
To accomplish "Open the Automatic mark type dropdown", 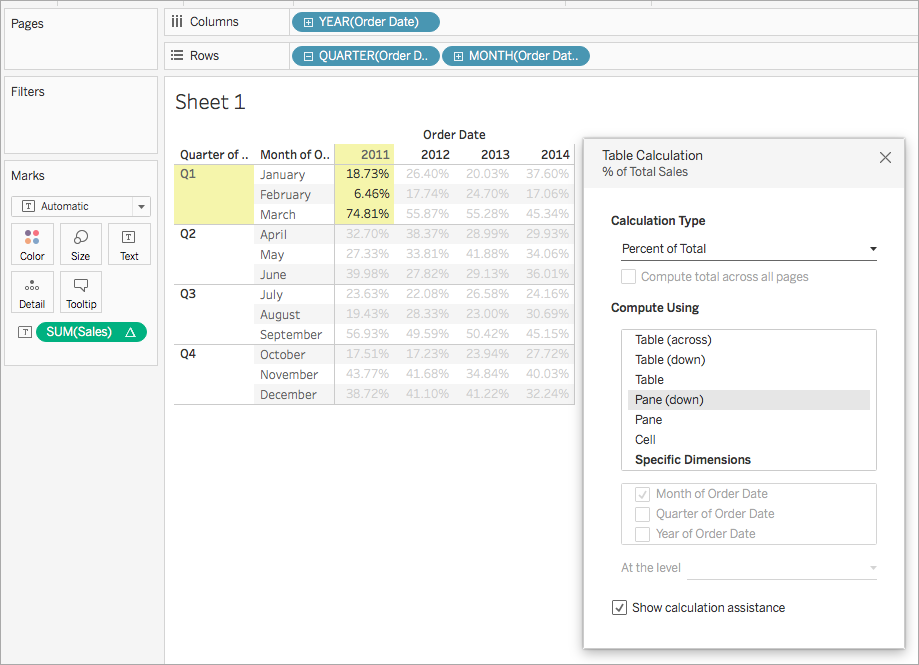I will [81, 206].
